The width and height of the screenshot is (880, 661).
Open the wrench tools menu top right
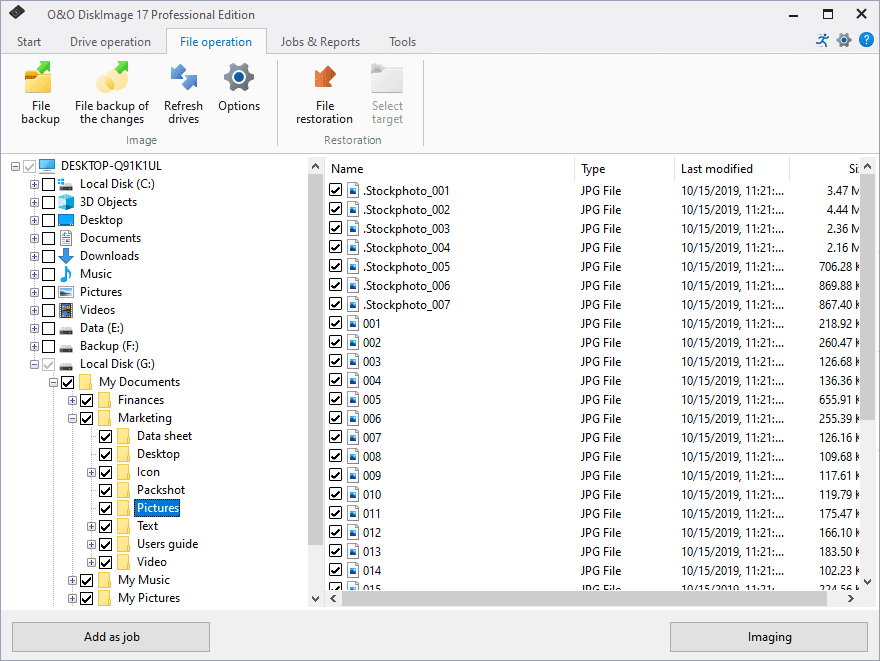click(822, 40)
